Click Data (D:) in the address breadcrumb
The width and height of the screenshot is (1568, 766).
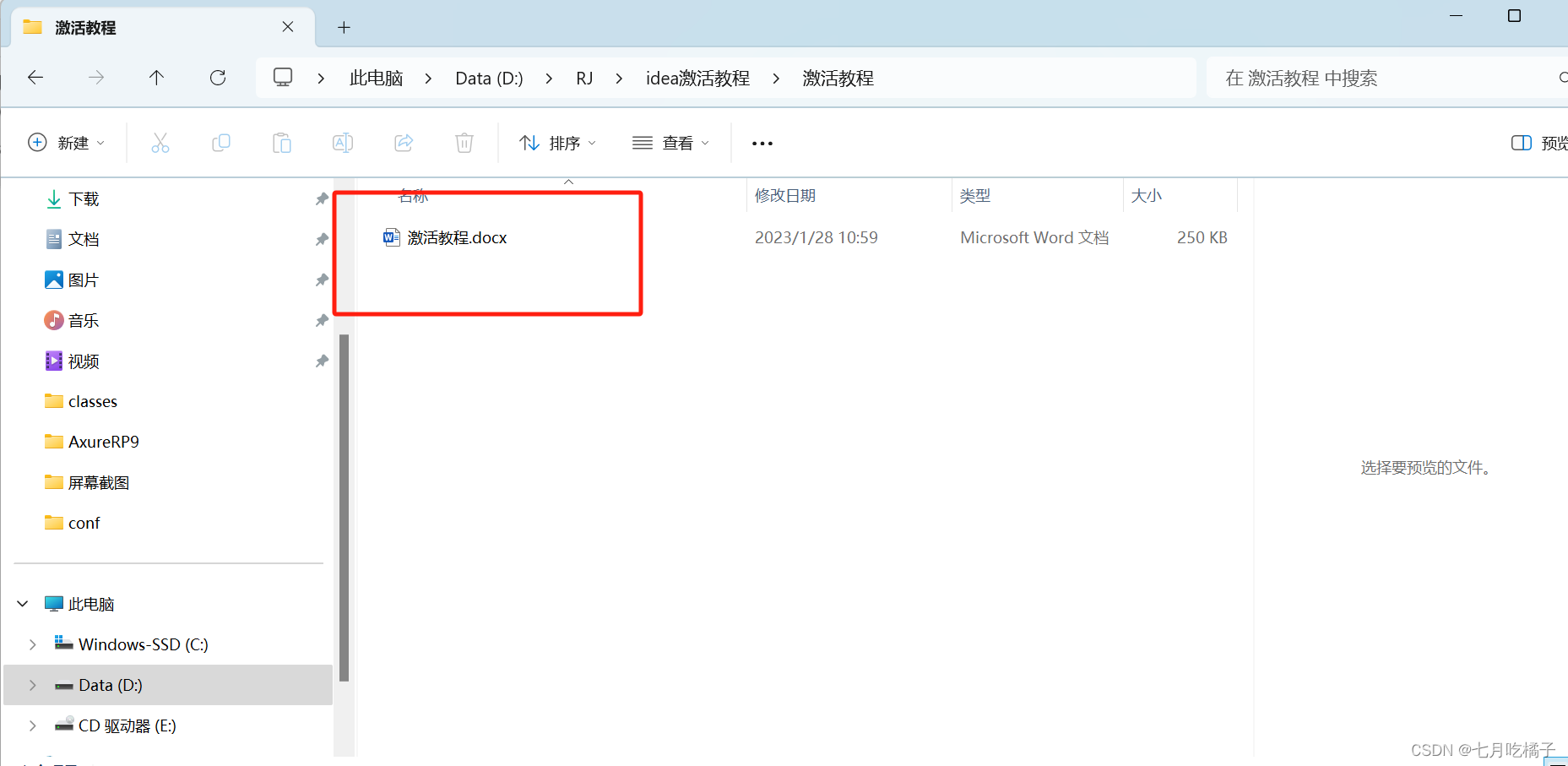[x=489, y=79]
